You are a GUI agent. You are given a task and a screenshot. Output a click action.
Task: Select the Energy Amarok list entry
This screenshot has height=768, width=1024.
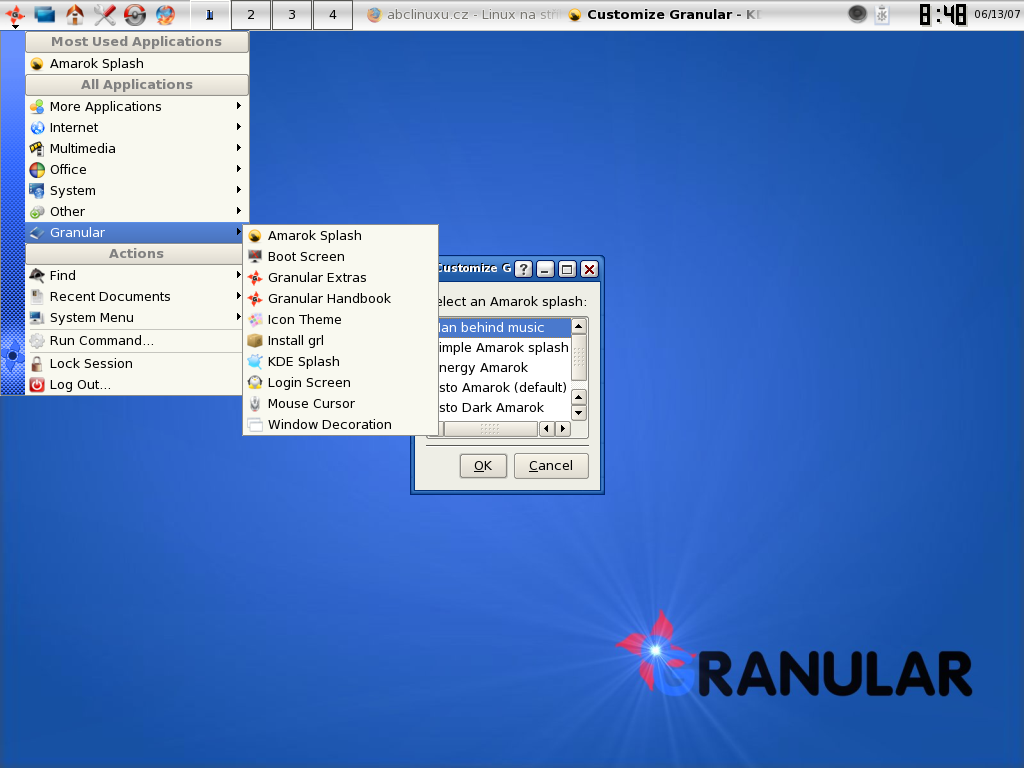click(484, 367)
